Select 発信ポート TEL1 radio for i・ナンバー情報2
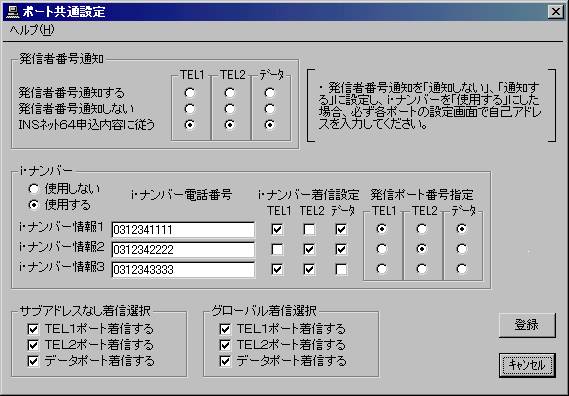This screenshot has width=569, height=396. click(381, 249)
